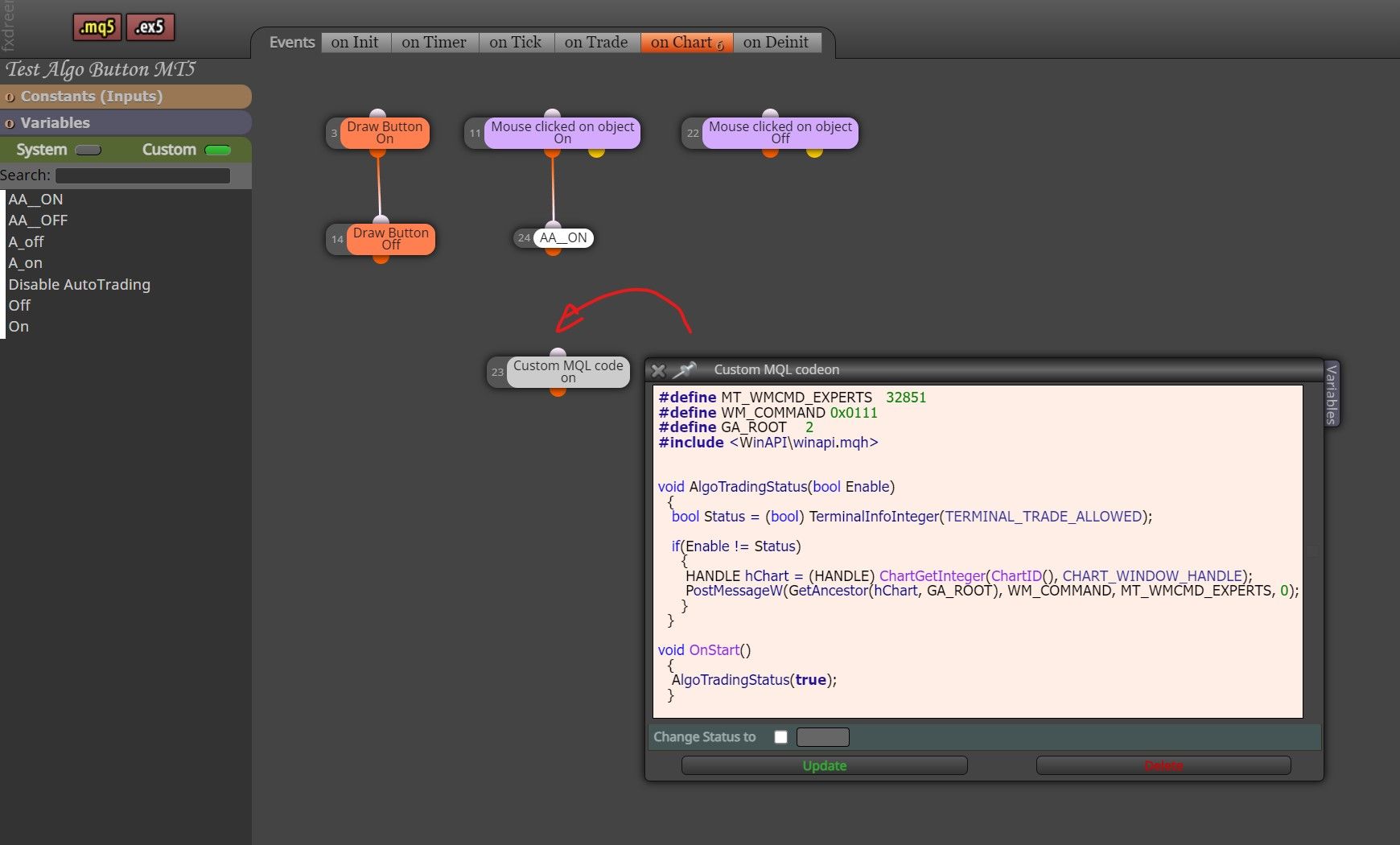Expand the Constants (Inputs) section
This screenshot has height=845, width=1400.
[x=126, y=97]
